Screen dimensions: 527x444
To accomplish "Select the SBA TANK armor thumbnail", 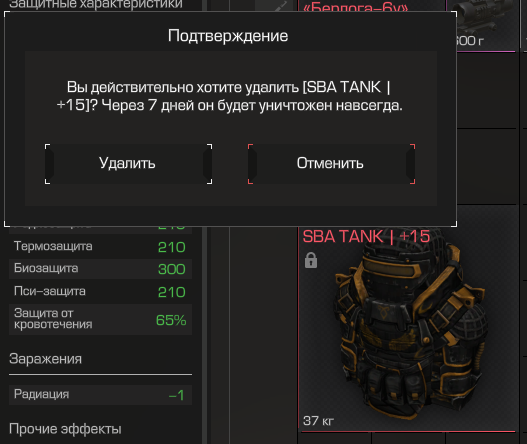I will click(x=407, y=329).
